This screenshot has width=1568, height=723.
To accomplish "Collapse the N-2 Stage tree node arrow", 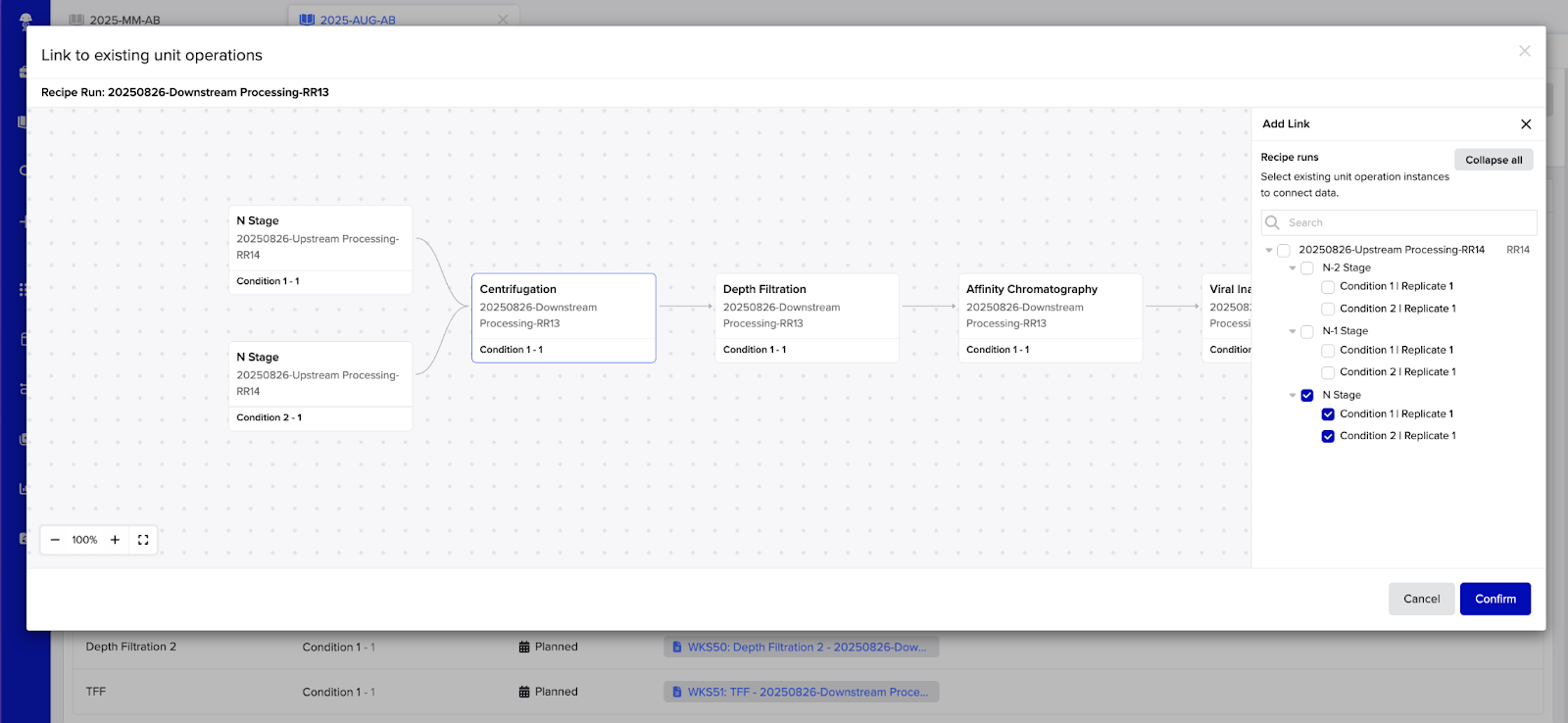I will (x=1293, y=268).
